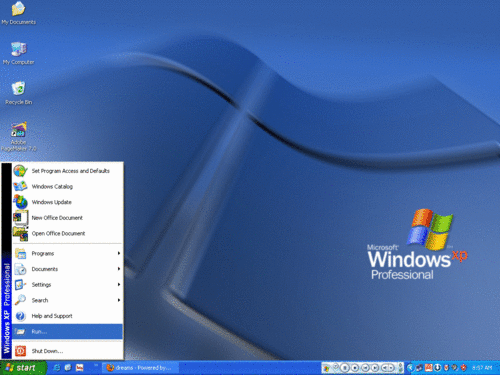The width and height of the screenshot is (500, 375).
Task: Open the Recycle Bin desktop icon
Action: tap(19, 93)
